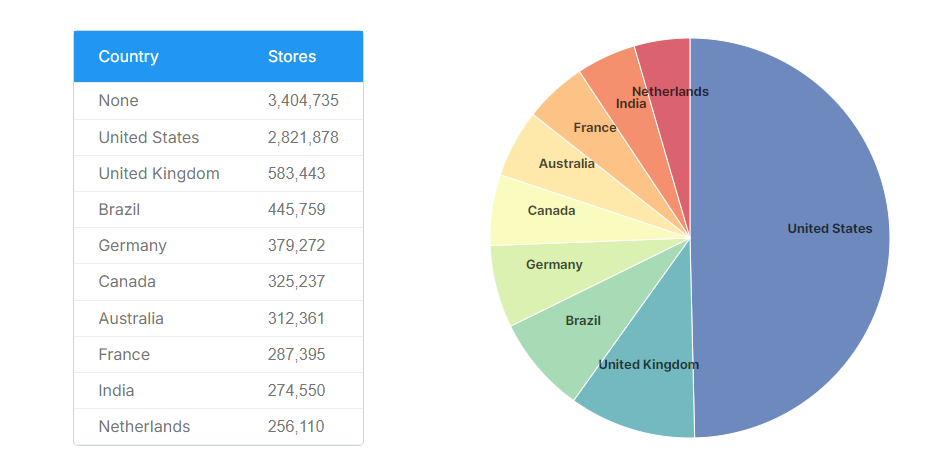The width and height of the screenshot is (933, 473).
Task: Click the Canada pie slice label
Action: coord(551,211)
